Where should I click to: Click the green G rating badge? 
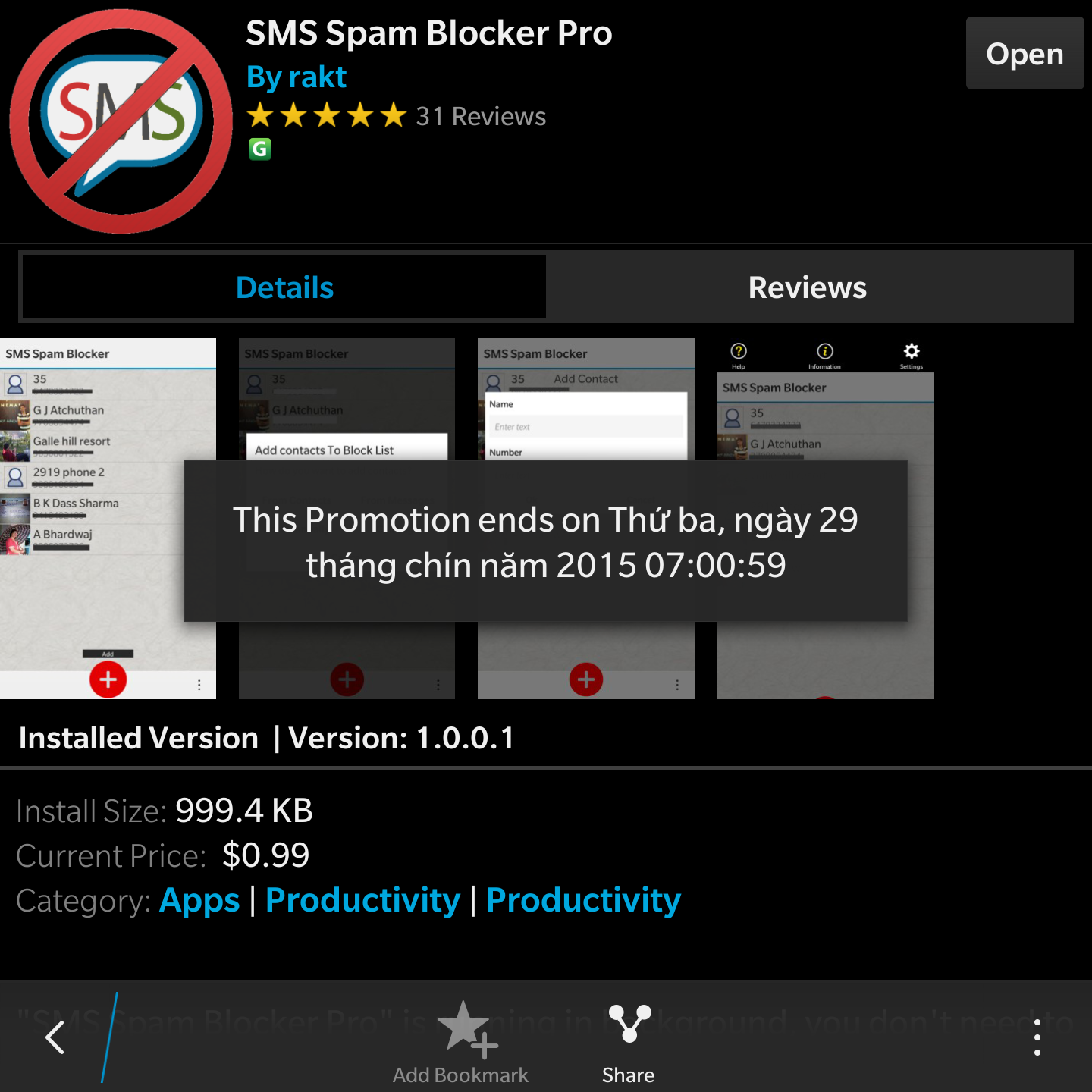[x=260, y=149]
